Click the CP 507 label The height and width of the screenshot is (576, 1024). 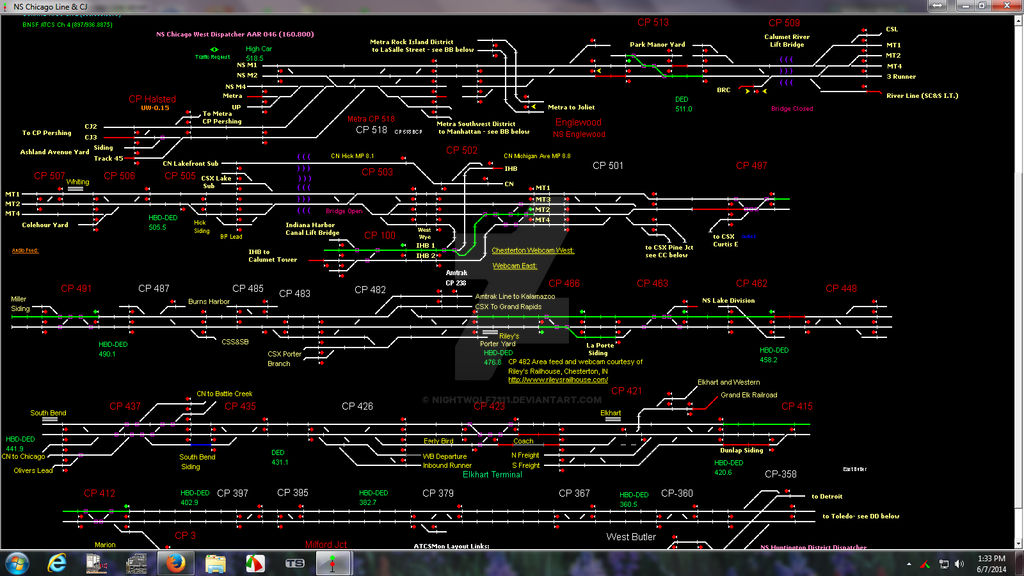49,176
